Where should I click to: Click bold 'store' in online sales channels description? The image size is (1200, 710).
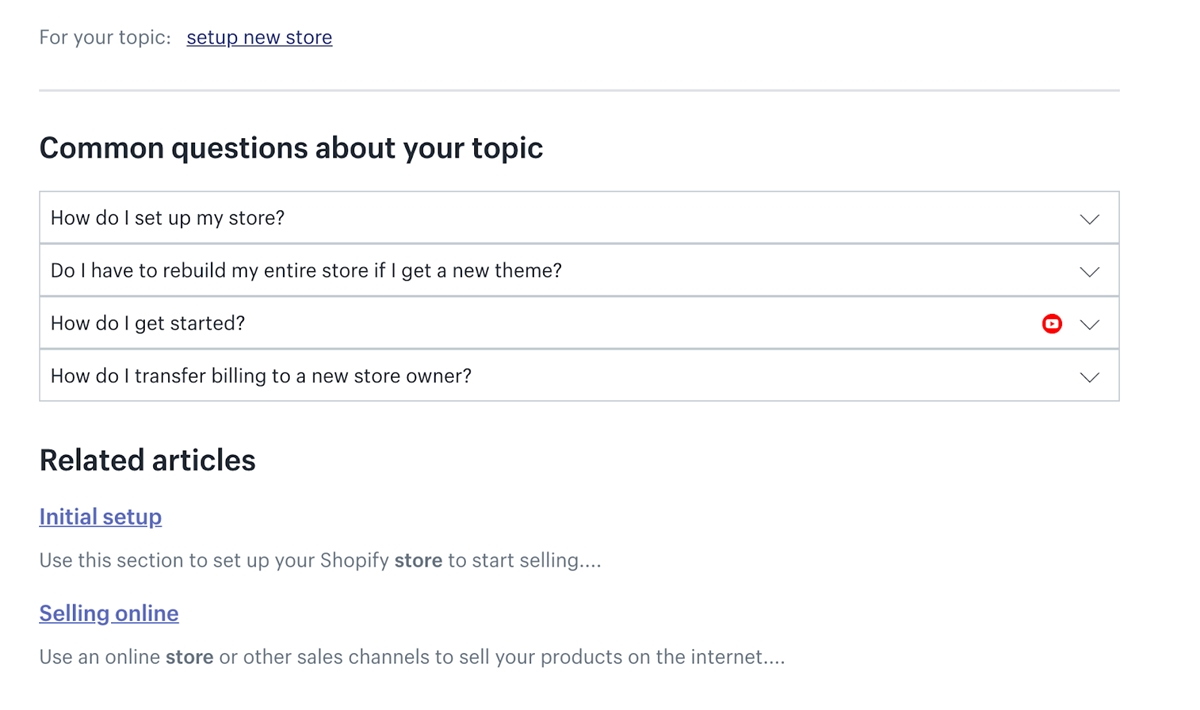[x=189, y=657]
